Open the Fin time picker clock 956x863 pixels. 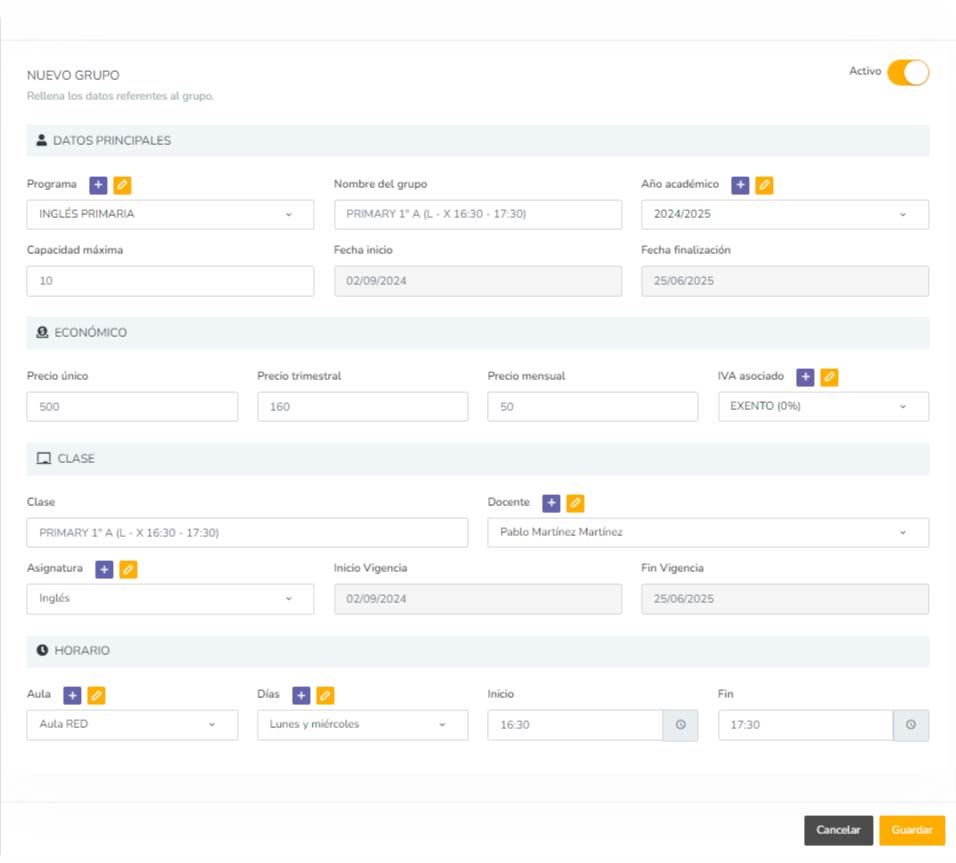(x=910, y=725)
